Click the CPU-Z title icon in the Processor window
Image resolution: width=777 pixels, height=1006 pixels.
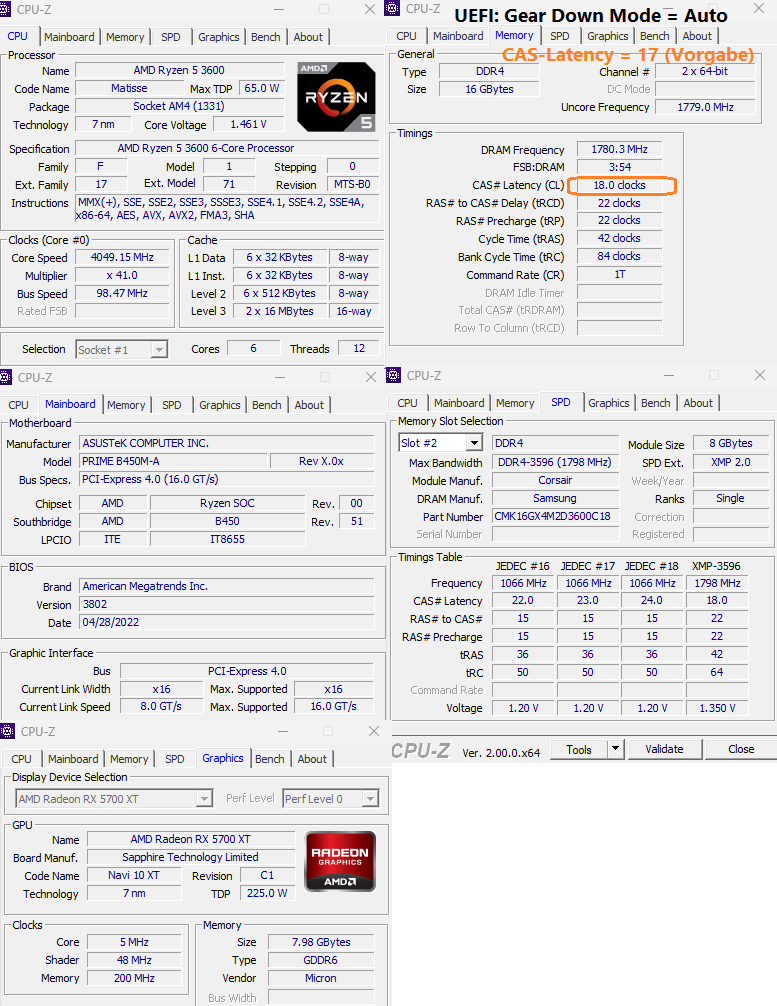[5, 10]
